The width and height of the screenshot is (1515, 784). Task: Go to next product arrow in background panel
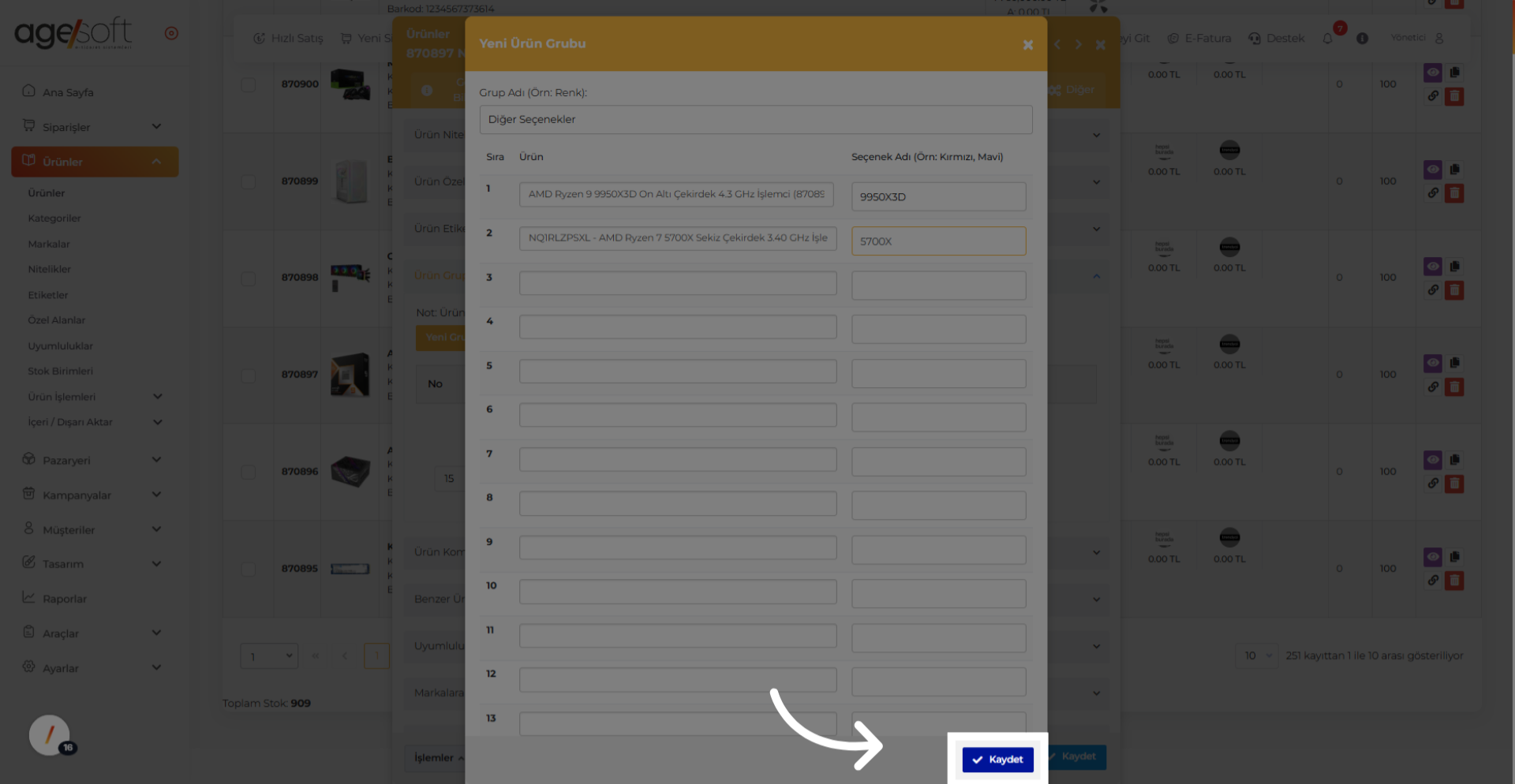[1078, 45]
